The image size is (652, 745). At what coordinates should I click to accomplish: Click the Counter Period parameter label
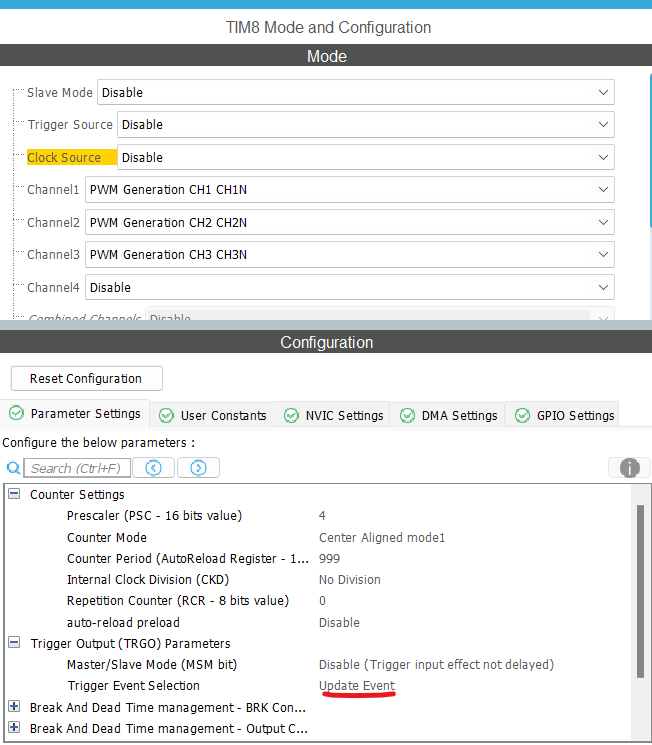tap(188, 559)
